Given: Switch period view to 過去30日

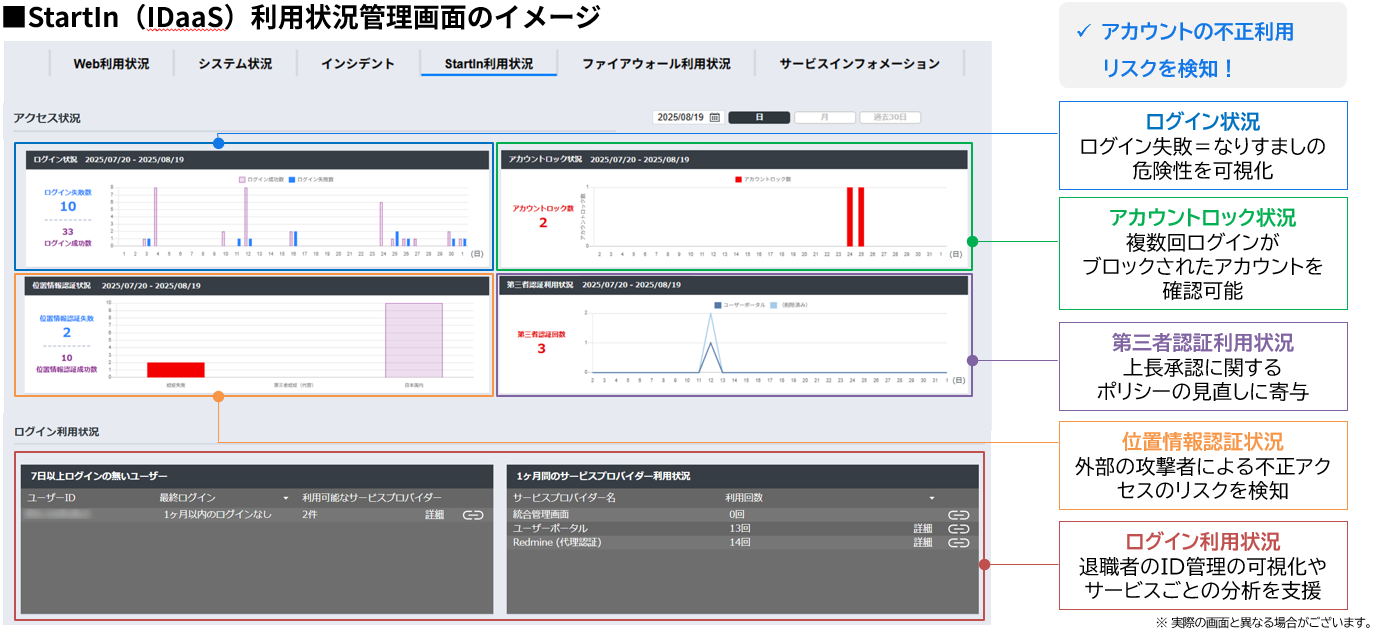Looking at the screenshot, I should point(889,118).
